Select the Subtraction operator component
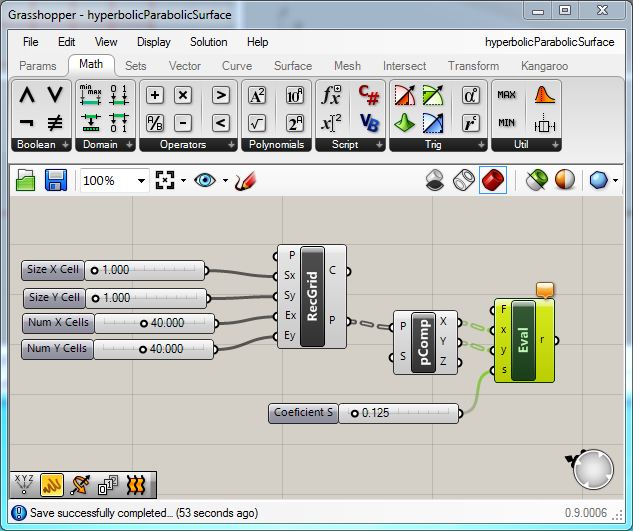This screenshot has height=531, width=633. point(183,123)
